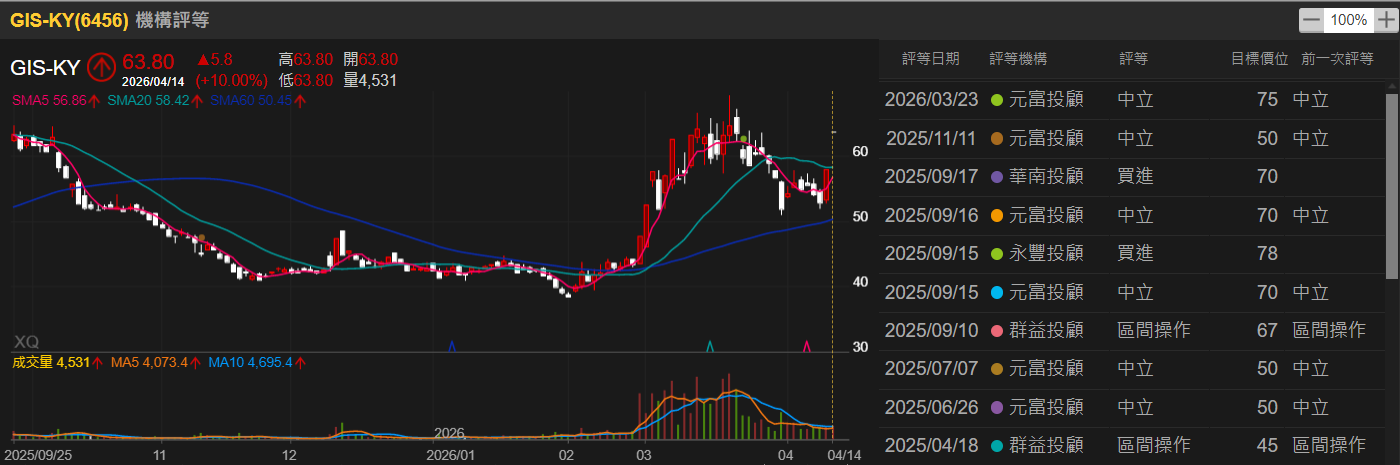Click the red up-arrow circle beside GIS-KY
1400x465 pixels.
click(x=101, y=67)
